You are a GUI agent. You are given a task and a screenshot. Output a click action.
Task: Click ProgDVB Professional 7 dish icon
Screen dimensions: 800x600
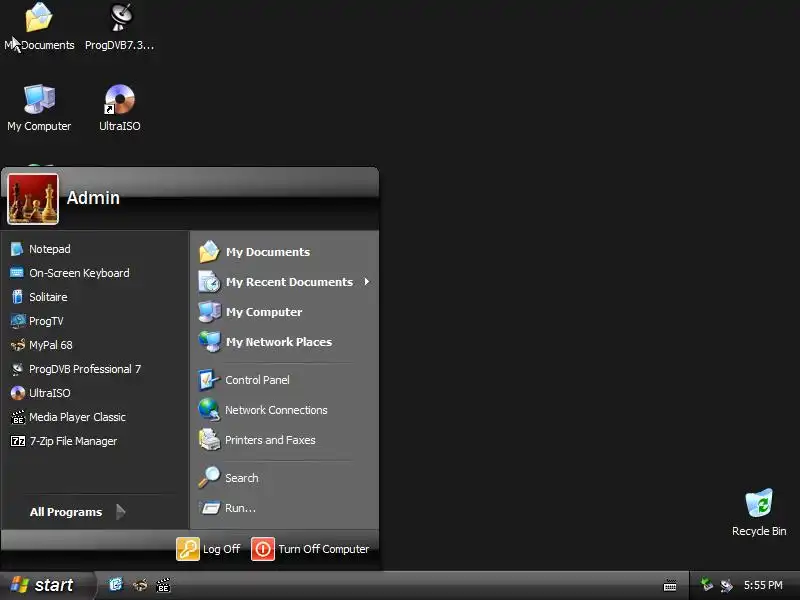[17, 369]
